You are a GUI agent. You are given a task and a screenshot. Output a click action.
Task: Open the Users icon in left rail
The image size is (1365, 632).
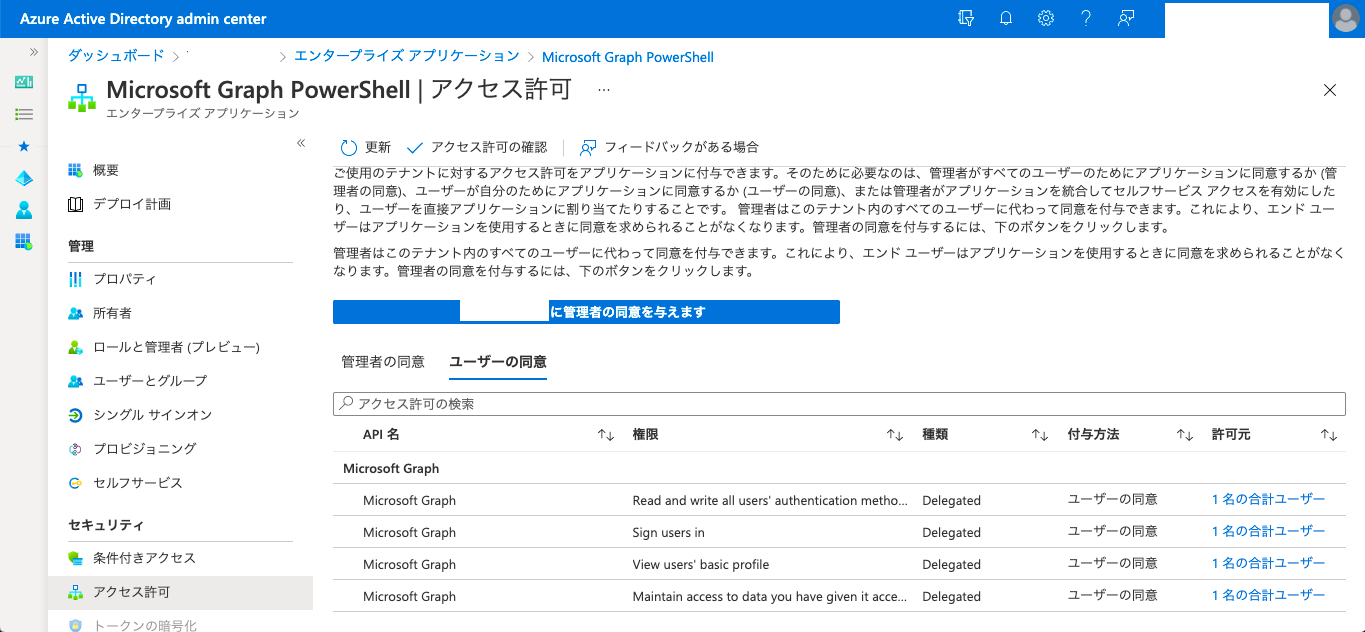click(24, 210)
